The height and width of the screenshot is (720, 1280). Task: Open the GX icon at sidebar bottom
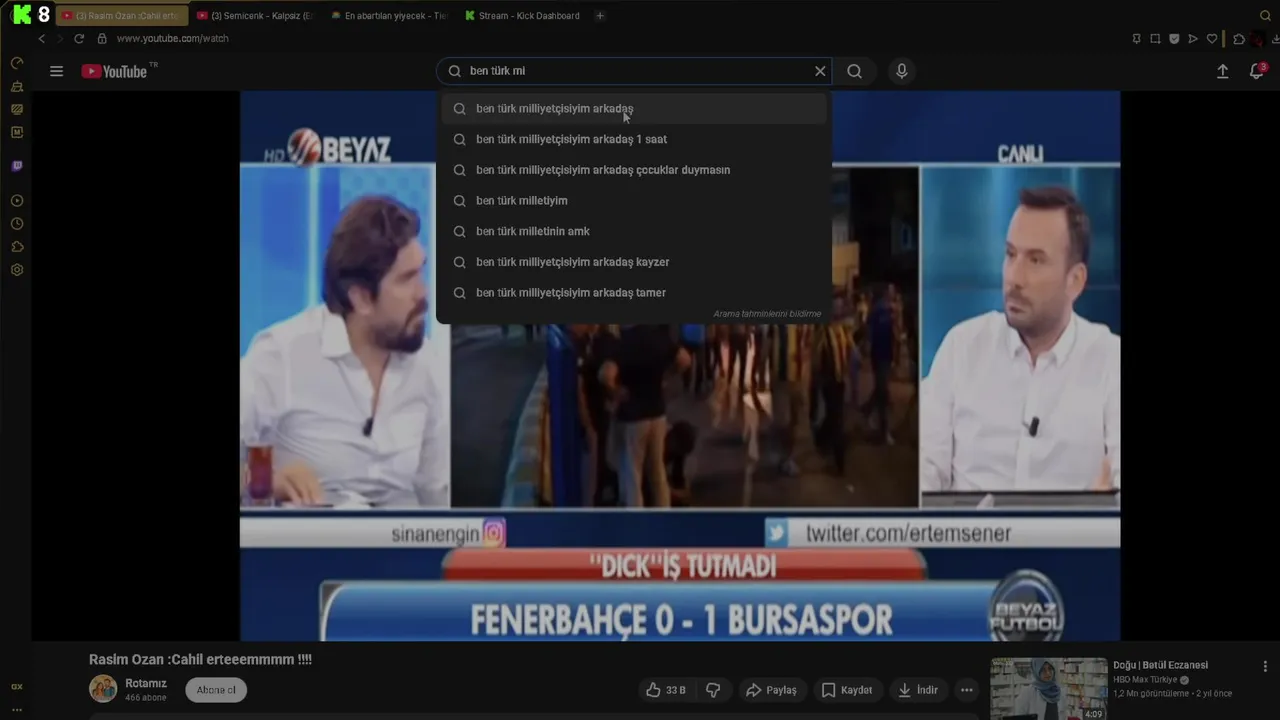pyautogui.click(x=17, y=687)
